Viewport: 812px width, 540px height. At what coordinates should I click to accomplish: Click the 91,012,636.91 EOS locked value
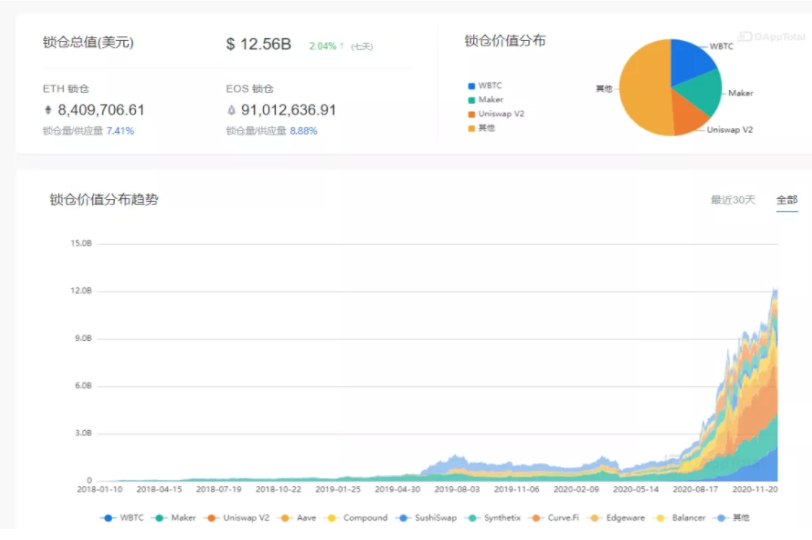[x=288, y=110]
